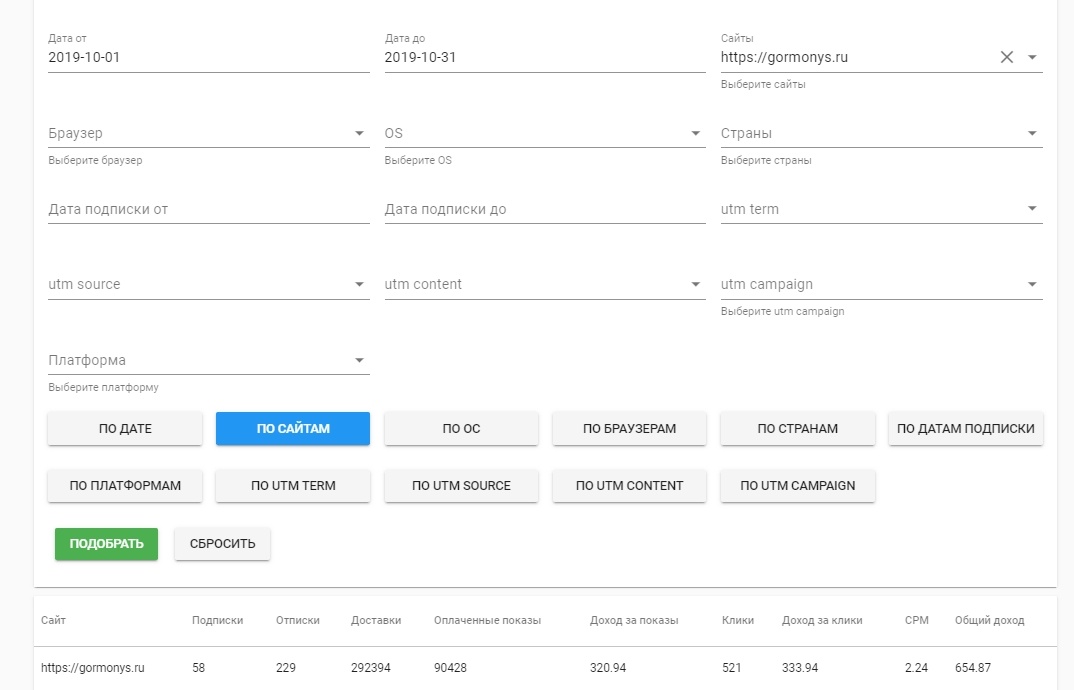
Task: Click the impressions income value 320.94
Action: click(608, 667)
